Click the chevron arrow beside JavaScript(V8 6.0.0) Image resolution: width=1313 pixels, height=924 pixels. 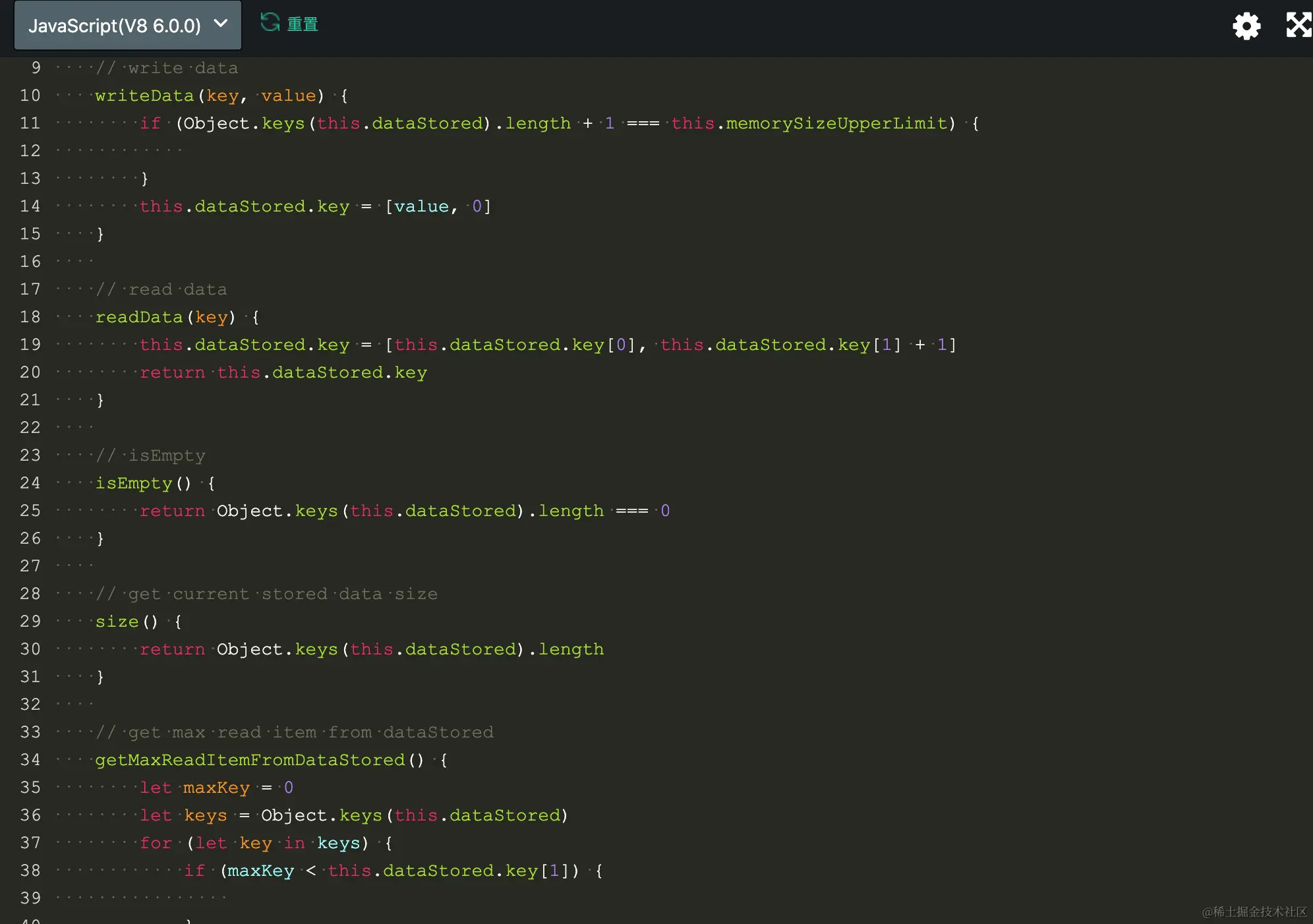(221, 24)
